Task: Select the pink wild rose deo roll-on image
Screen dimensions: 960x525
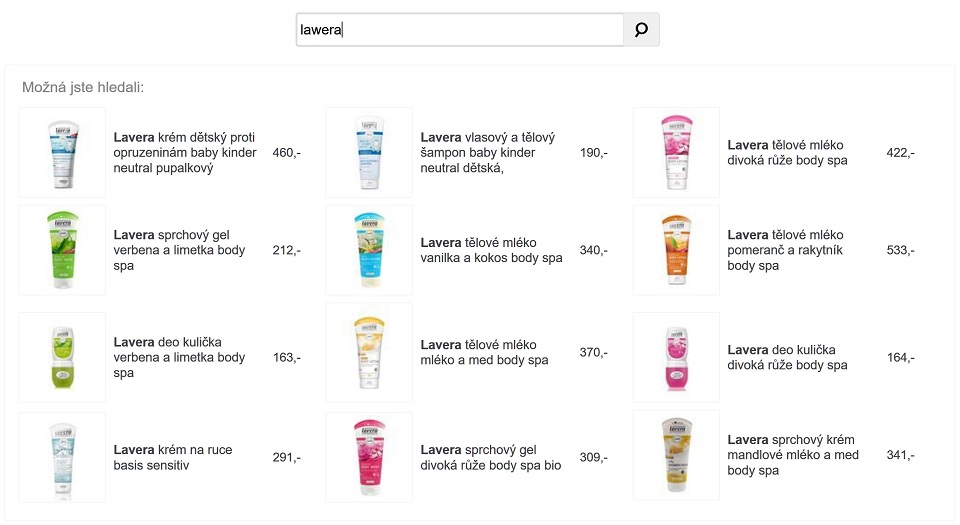Action: (676, 357)
